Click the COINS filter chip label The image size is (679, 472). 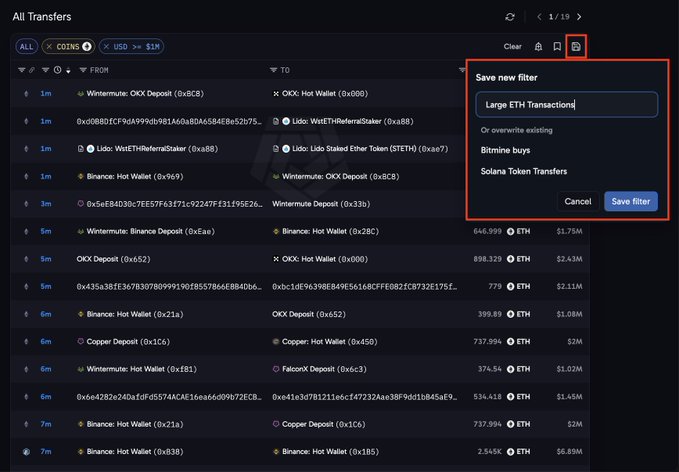pos(68,46)
